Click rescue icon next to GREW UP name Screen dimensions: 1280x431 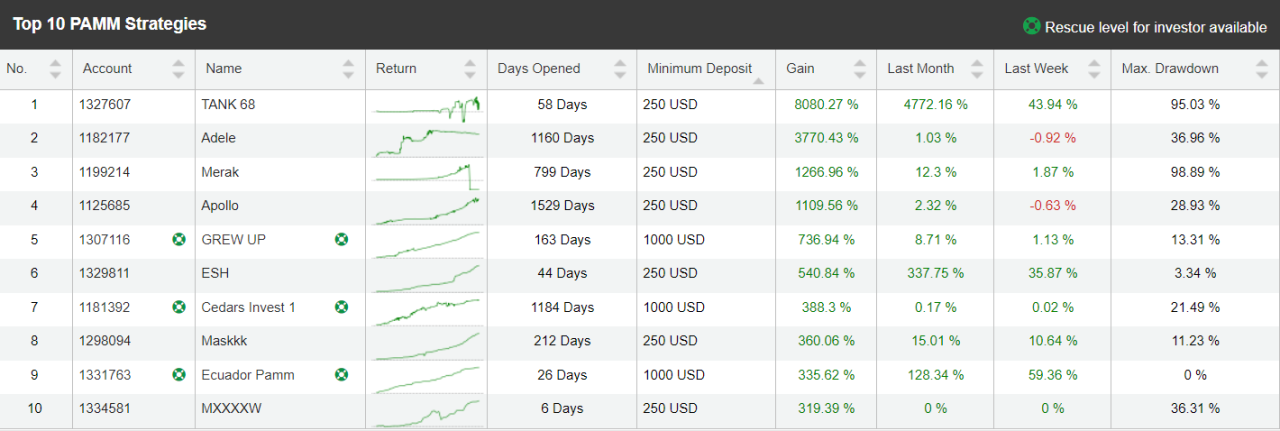(x=342, y=240)
